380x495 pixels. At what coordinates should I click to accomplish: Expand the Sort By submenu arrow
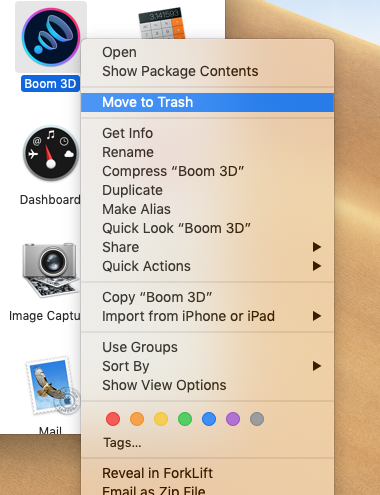pos(317,366)
